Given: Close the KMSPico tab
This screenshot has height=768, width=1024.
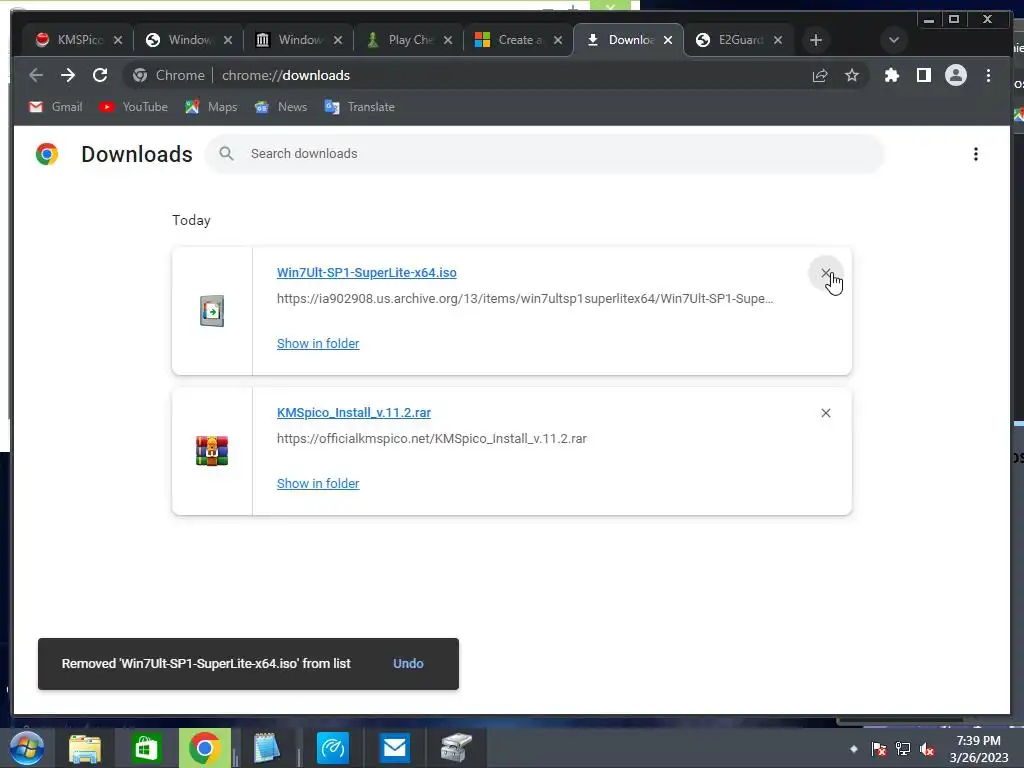Looking at the screenshot, I should (118, 40).
